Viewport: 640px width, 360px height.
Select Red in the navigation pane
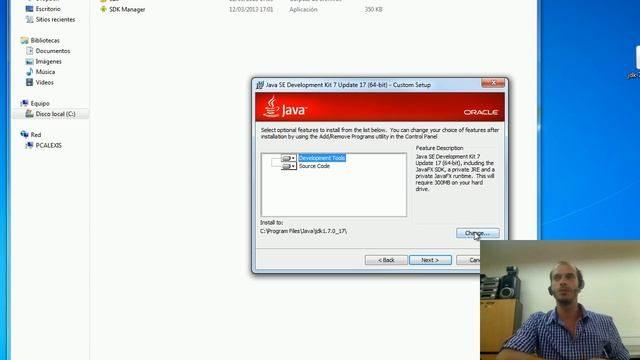pyautogui.click(x=36, y=135)
